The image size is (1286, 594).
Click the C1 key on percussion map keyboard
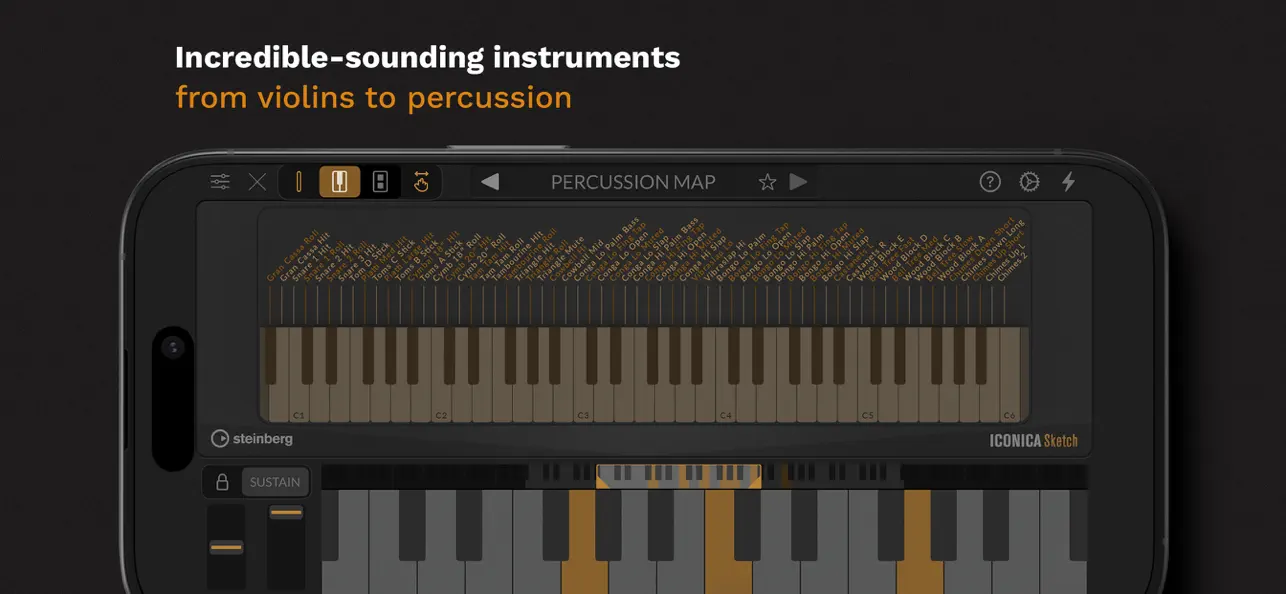298,400
